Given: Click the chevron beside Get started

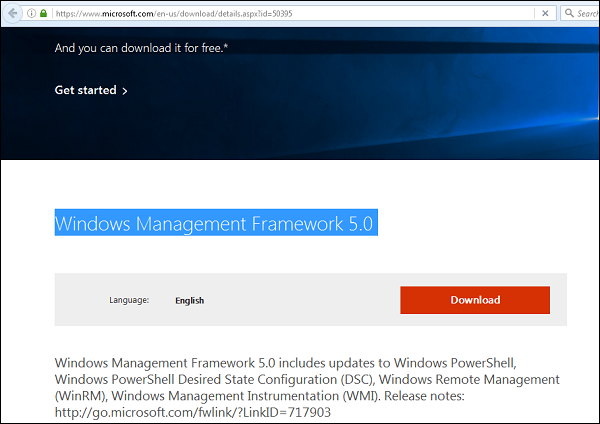Looking at the screenshot, I should [124, 91].
